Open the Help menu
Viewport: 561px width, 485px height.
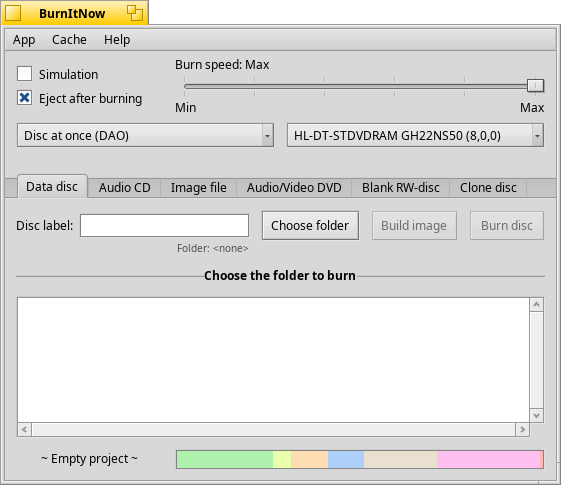(x=117, y=39)
